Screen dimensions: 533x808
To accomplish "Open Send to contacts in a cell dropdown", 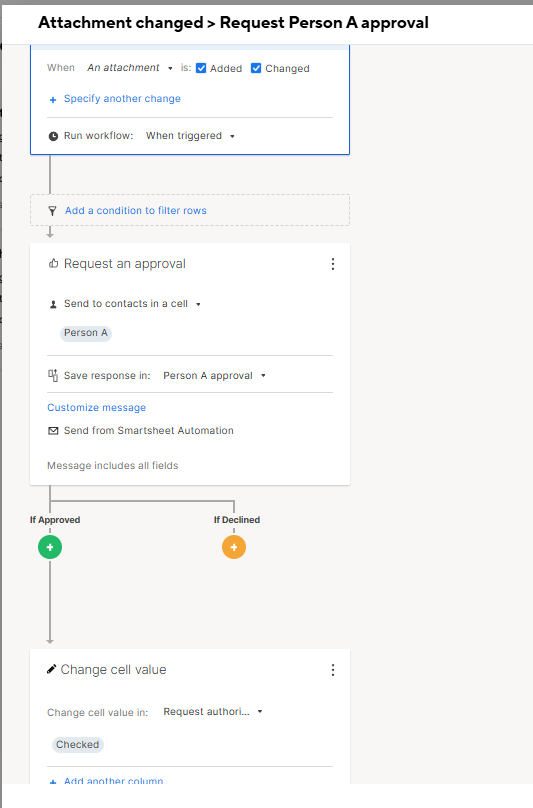I will [x=132, y=304].
